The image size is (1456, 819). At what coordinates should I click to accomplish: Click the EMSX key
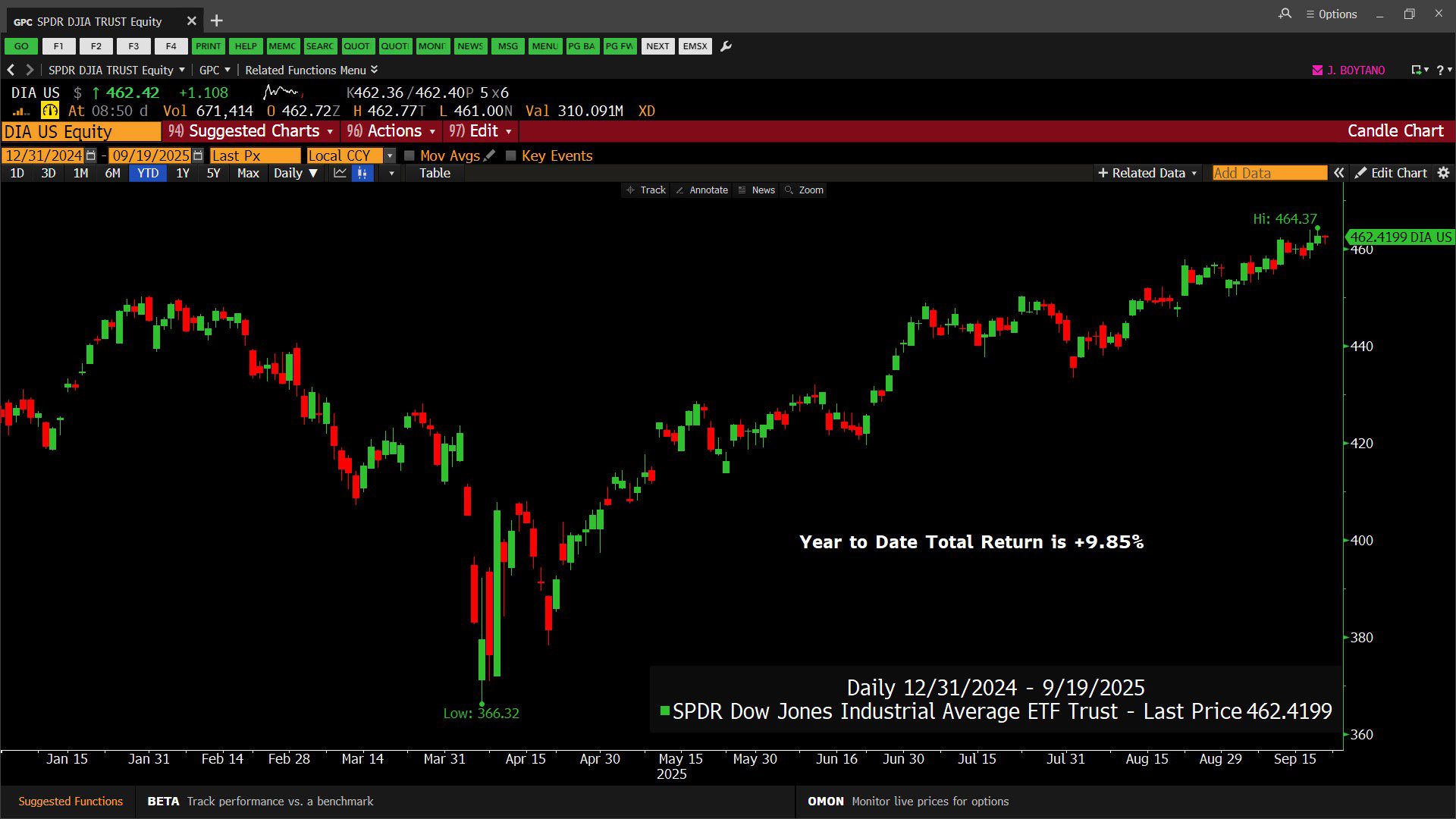point(695,46)
